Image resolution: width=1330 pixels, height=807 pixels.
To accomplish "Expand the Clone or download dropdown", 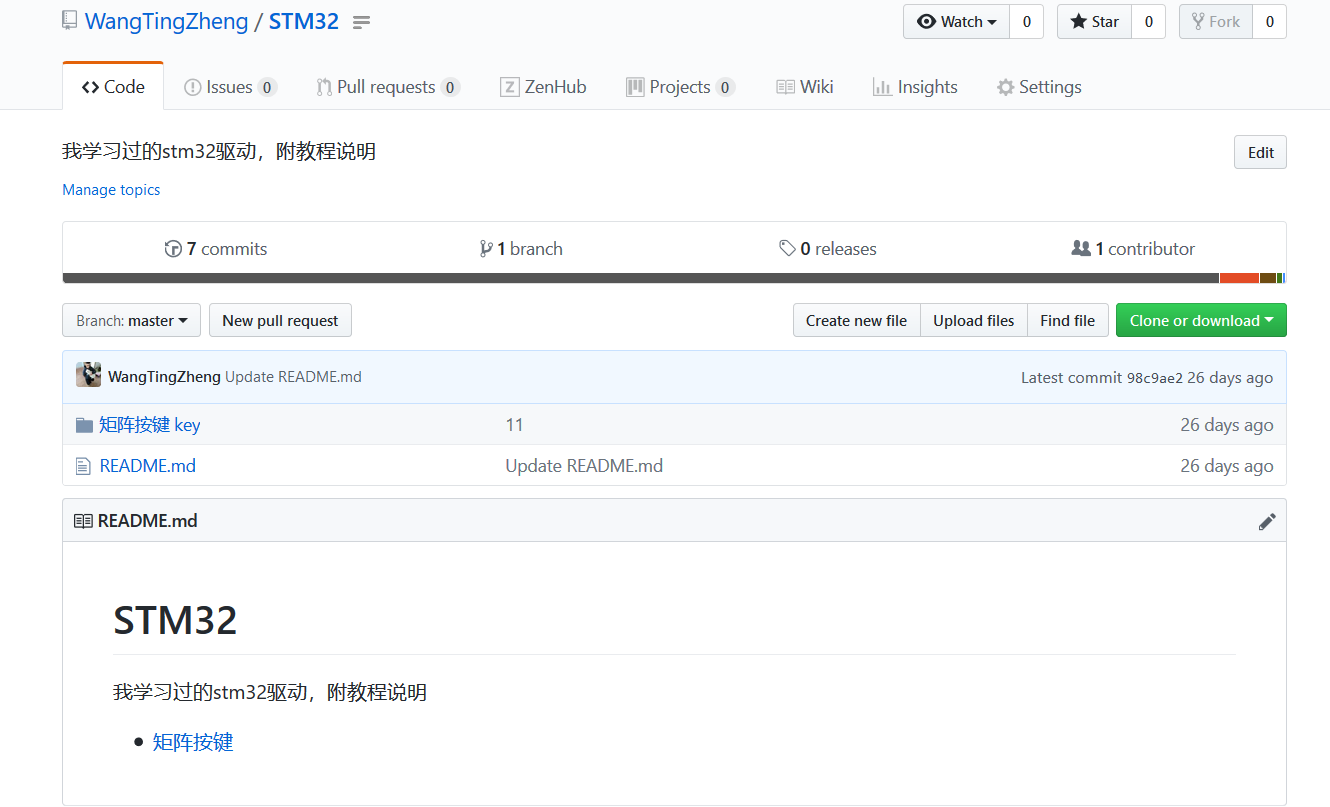I will click(1201, 320).
